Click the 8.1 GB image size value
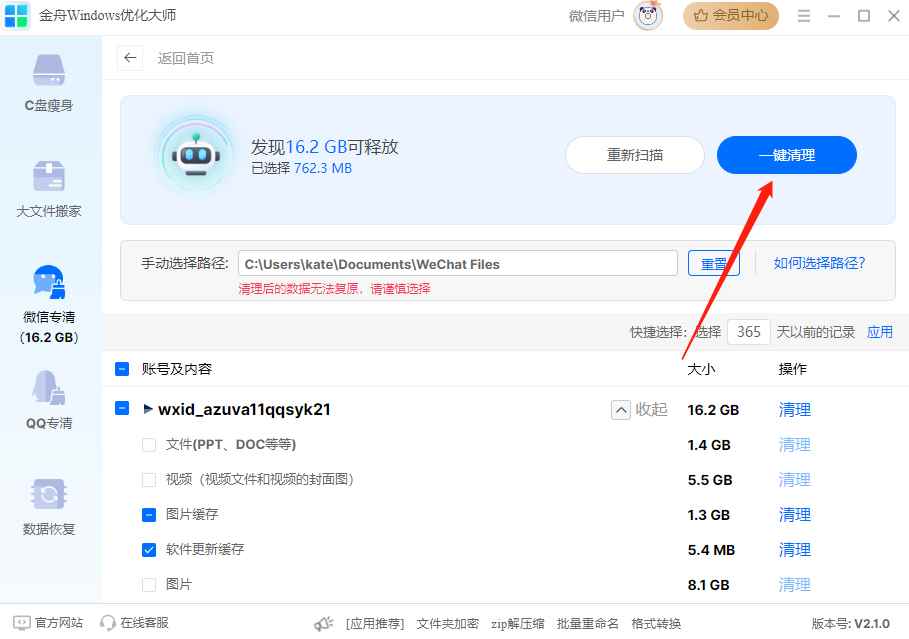909x639 pixels. coord(708,585)
